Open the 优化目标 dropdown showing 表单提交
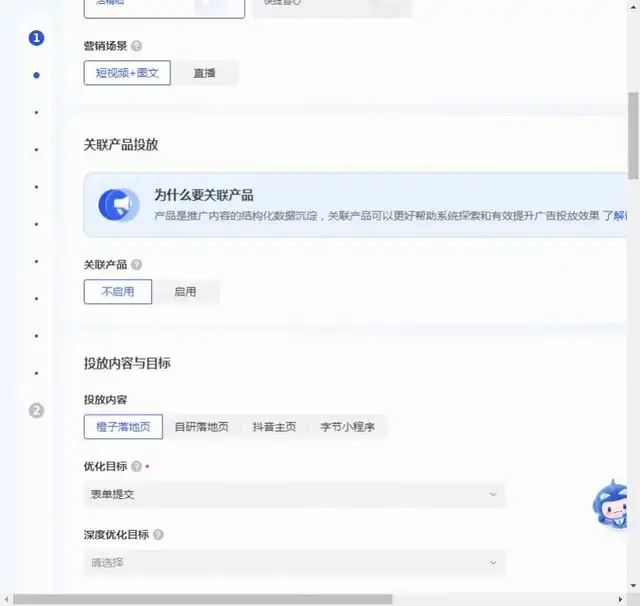 (x=295, y=494)
